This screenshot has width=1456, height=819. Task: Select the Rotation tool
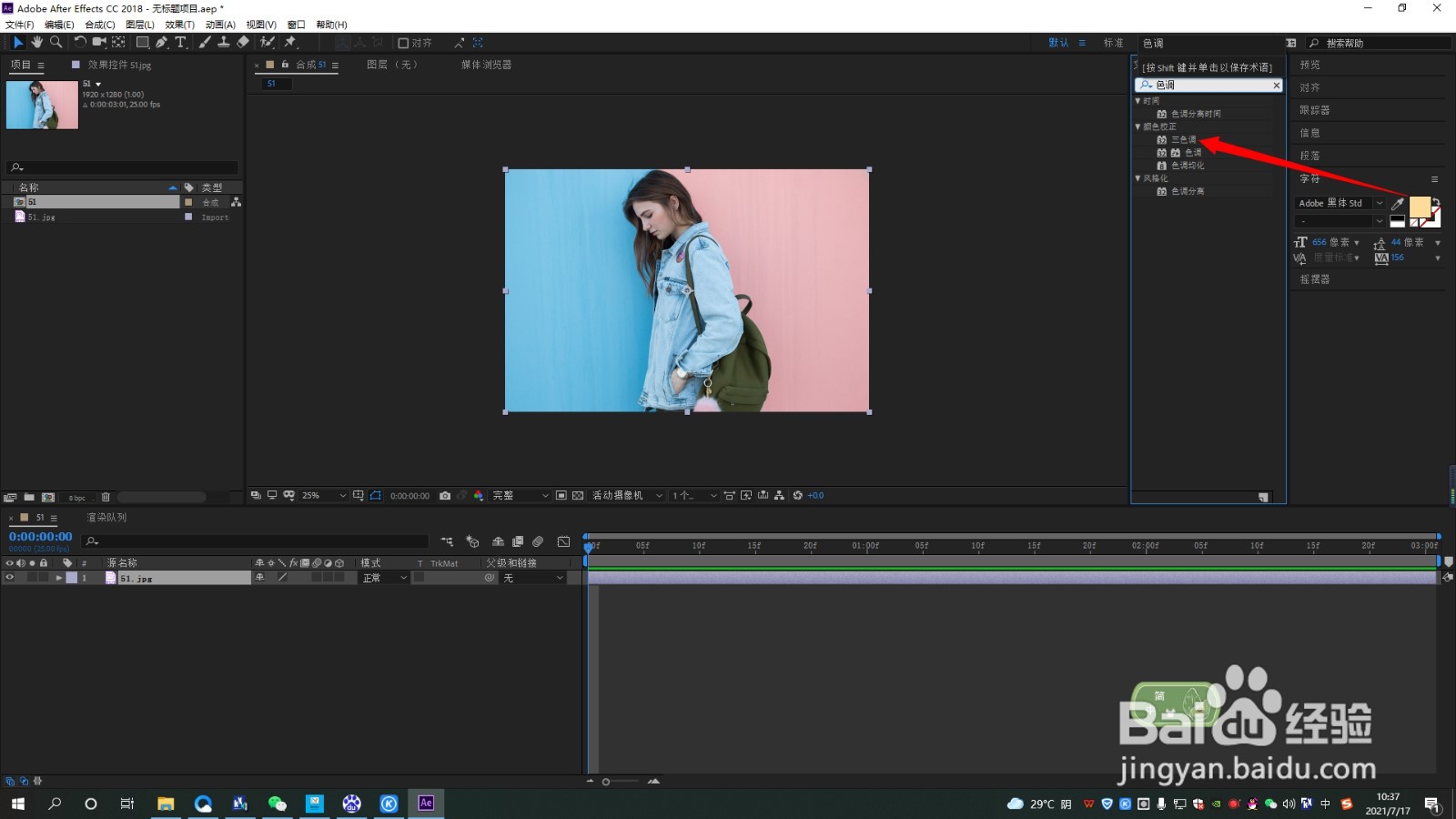[x=80, y=43]
